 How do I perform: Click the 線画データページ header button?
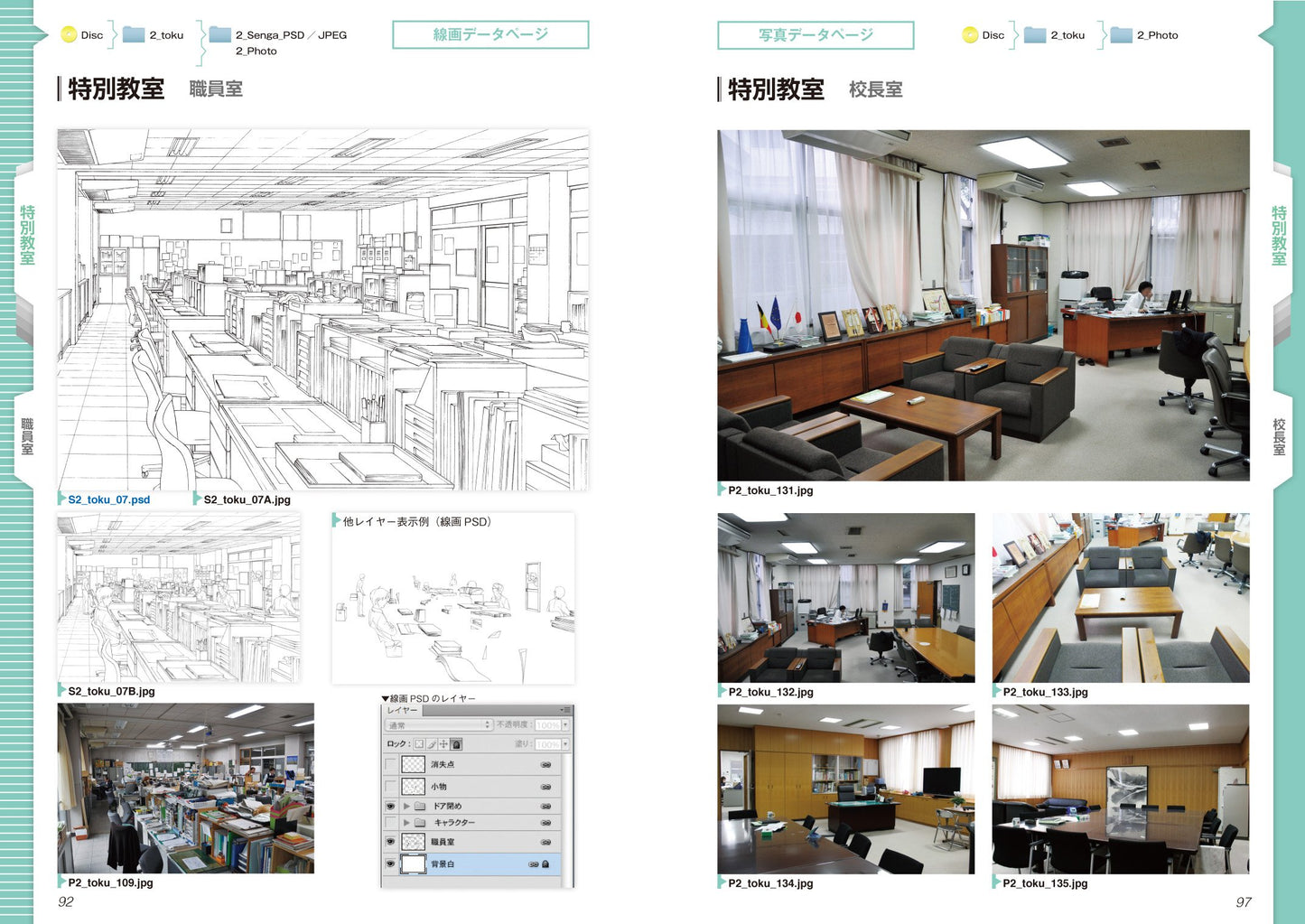pyautogui.click(x=490, y=35)
